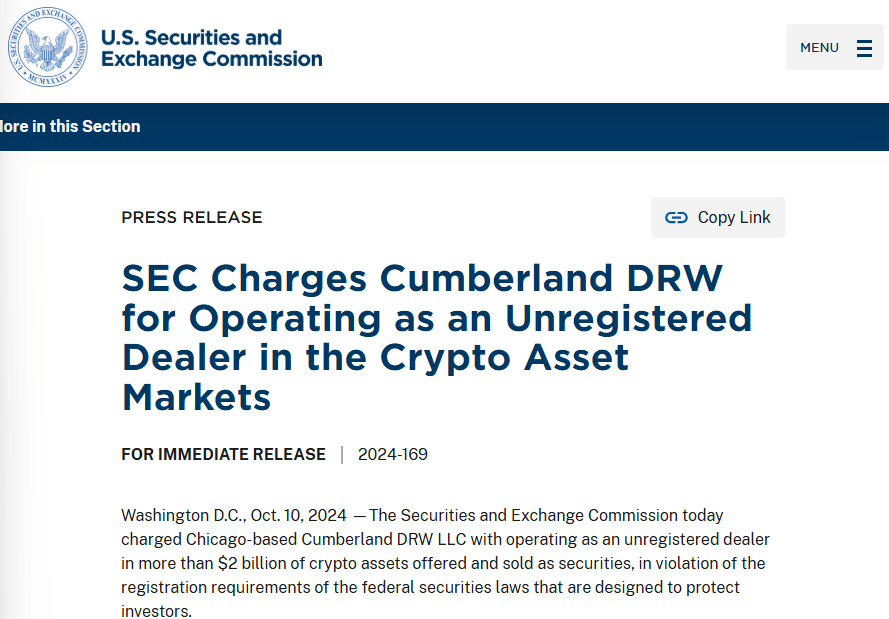Select the FOR IMMEDIATE RELEASE text
This screenshot has height=619, width=889.
click(223, 455)
